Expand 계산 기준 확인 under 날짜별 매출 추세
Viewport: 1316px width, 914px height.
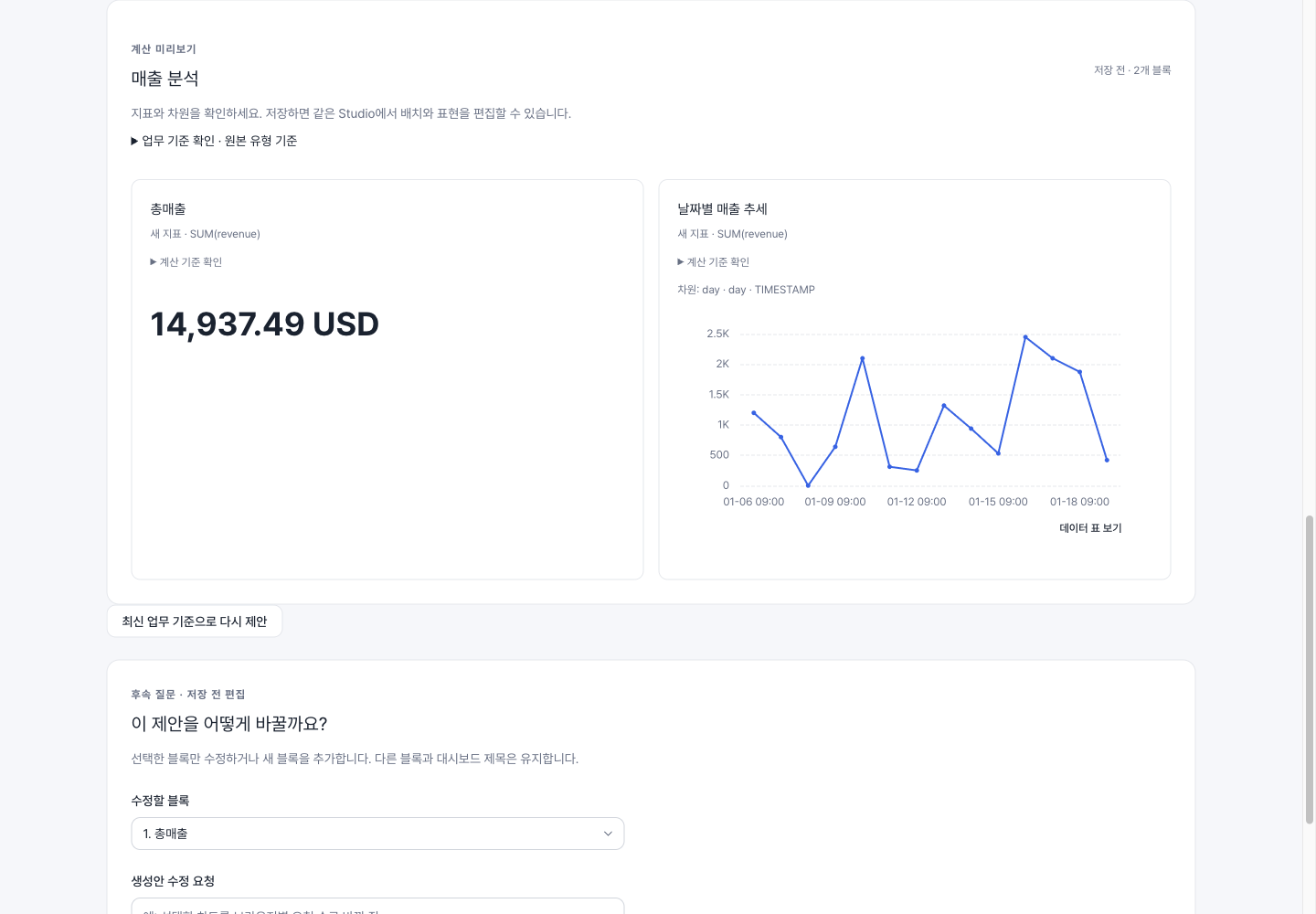pyautogui.click(x=714, y=262)
